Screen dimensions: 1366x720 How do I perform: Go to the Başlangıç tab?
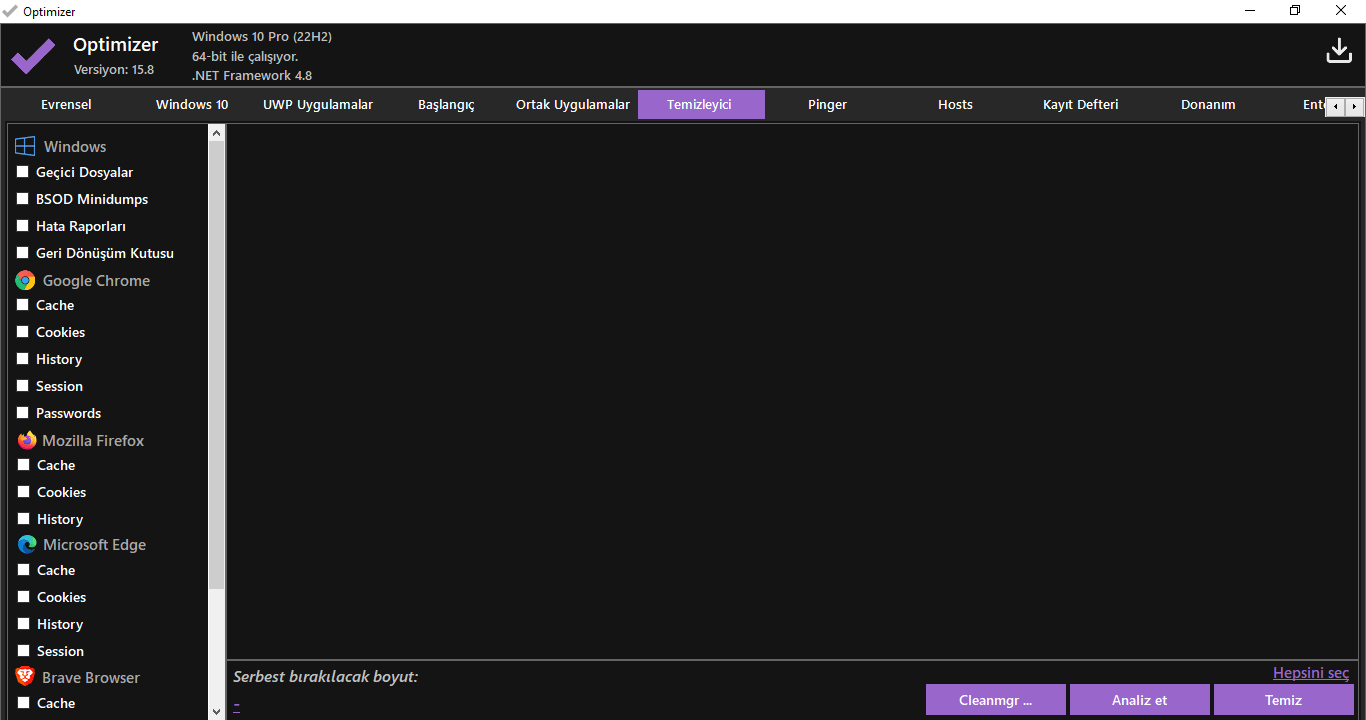pyautogui.click(x=446, y=105)
